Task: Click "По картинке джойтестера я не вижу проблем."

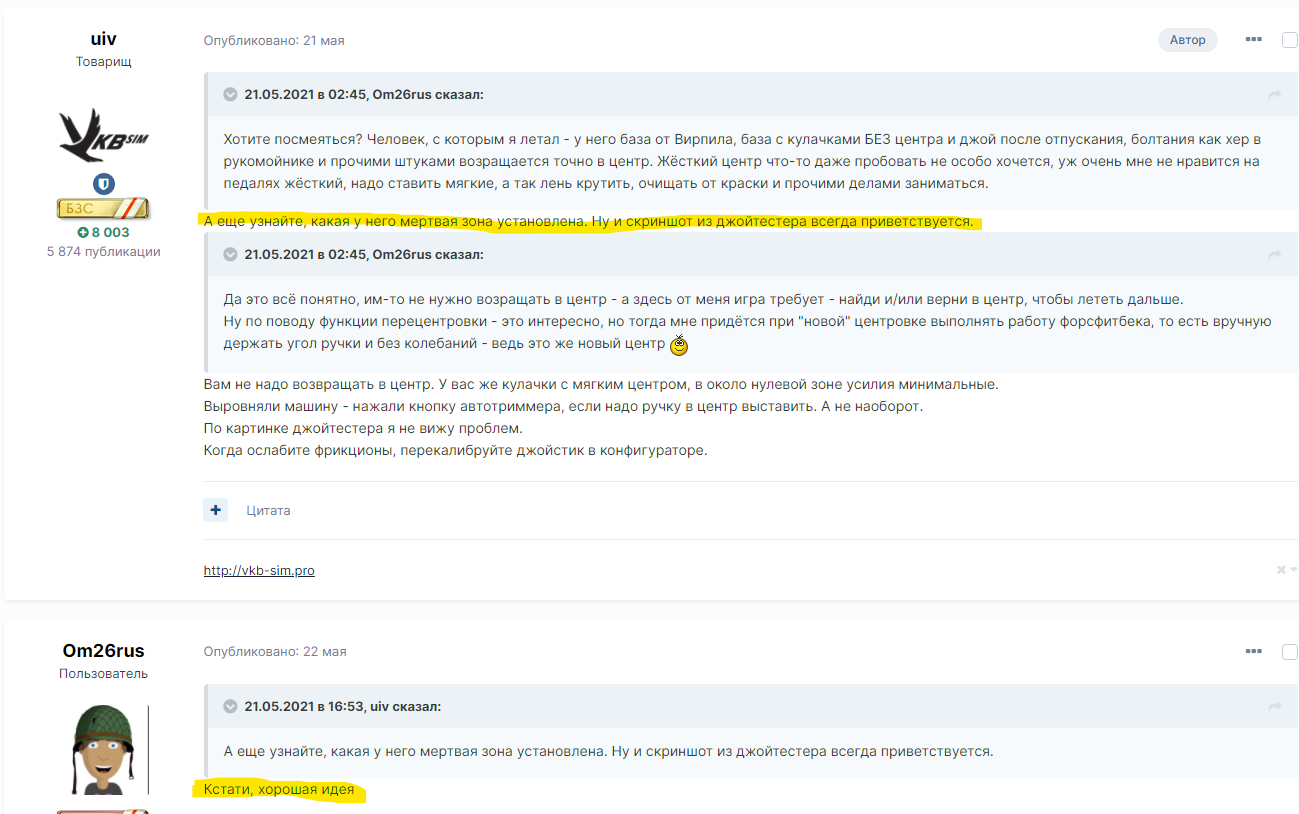Action: 363,429
